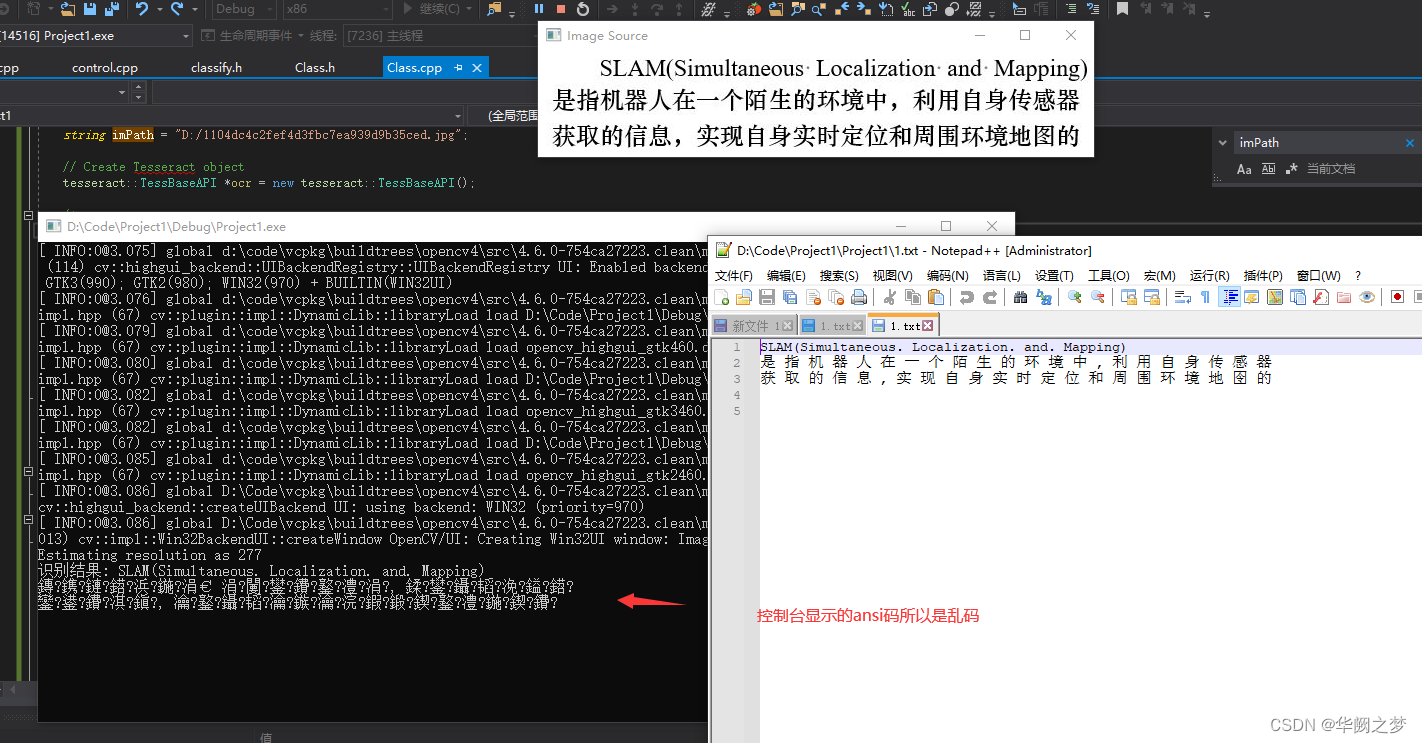Toggle Match case (Aa) in find panel

1244,169
